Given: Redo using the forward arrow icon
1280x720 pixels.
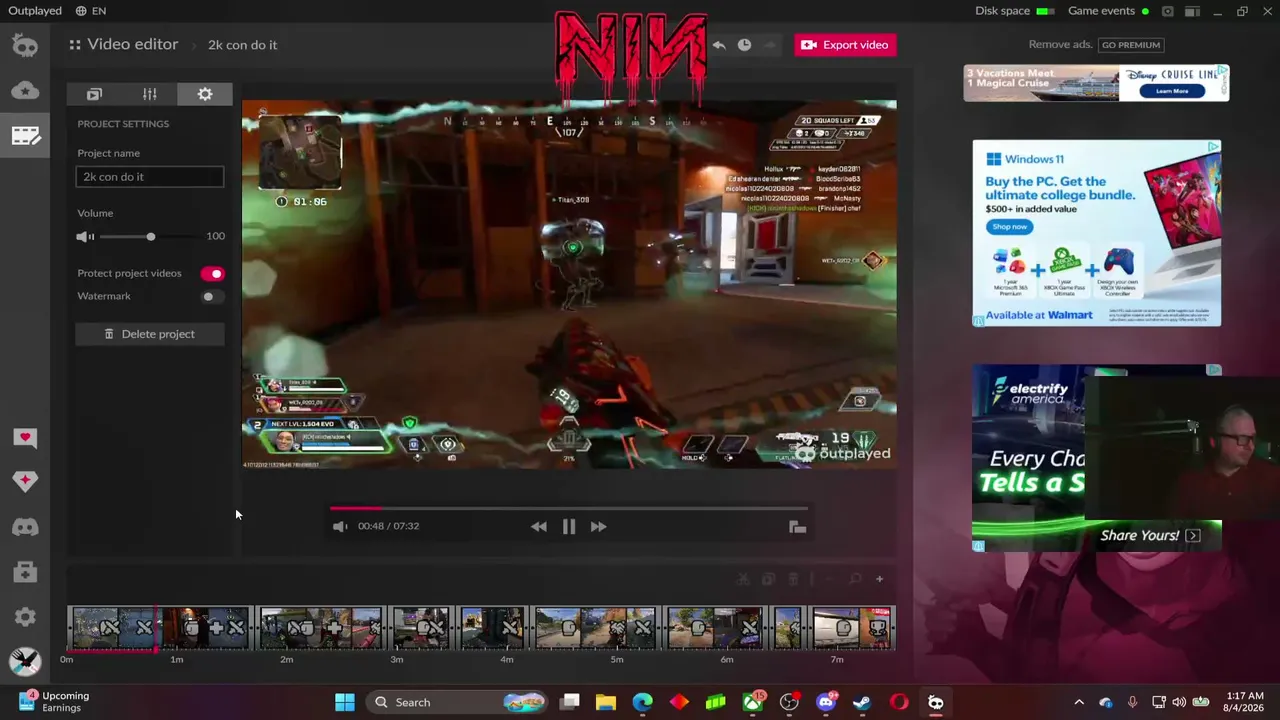Looking at the screenshot, I should click(769, 45).
